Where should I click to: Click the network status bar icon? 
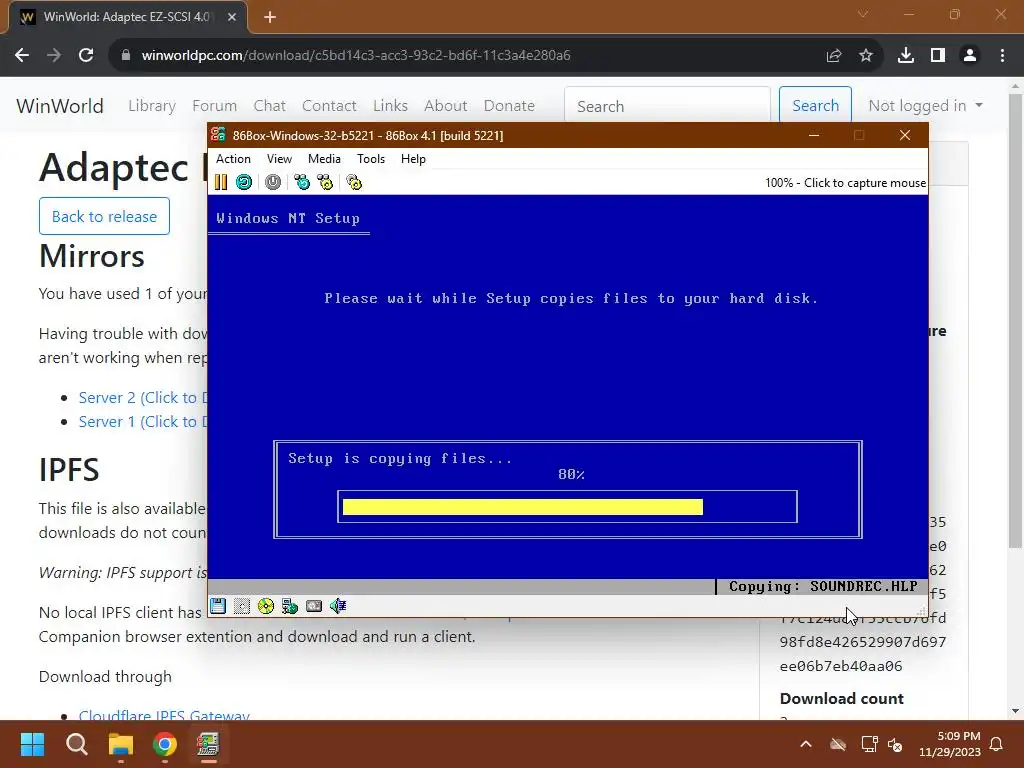pos(290,606)
